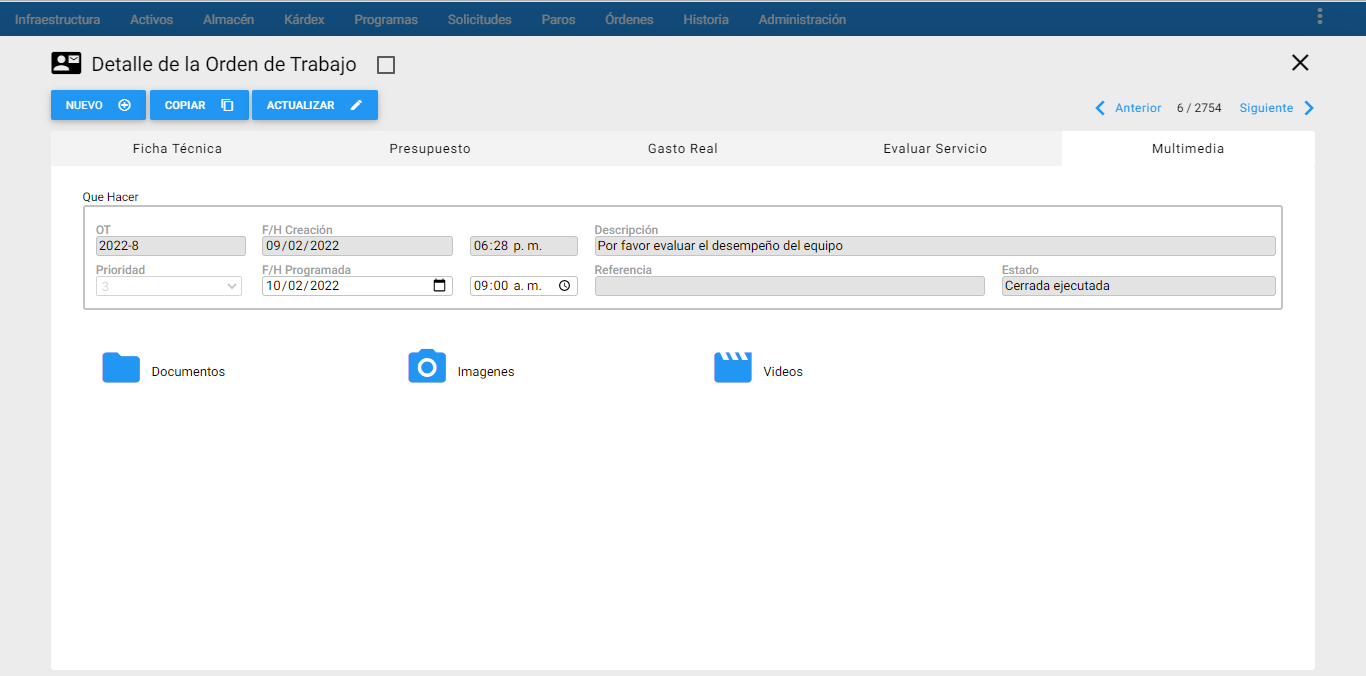The height and width of the screenshot is (676, 1366).
Task: Open the Administración menu
Action: click(802, 19)
